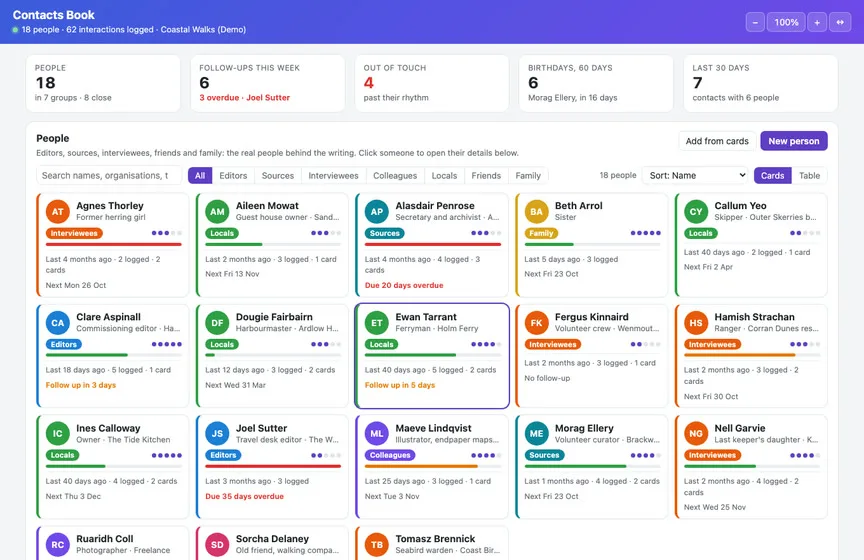
Task: Switch to Cards view
Action: (x=773, y=175)
